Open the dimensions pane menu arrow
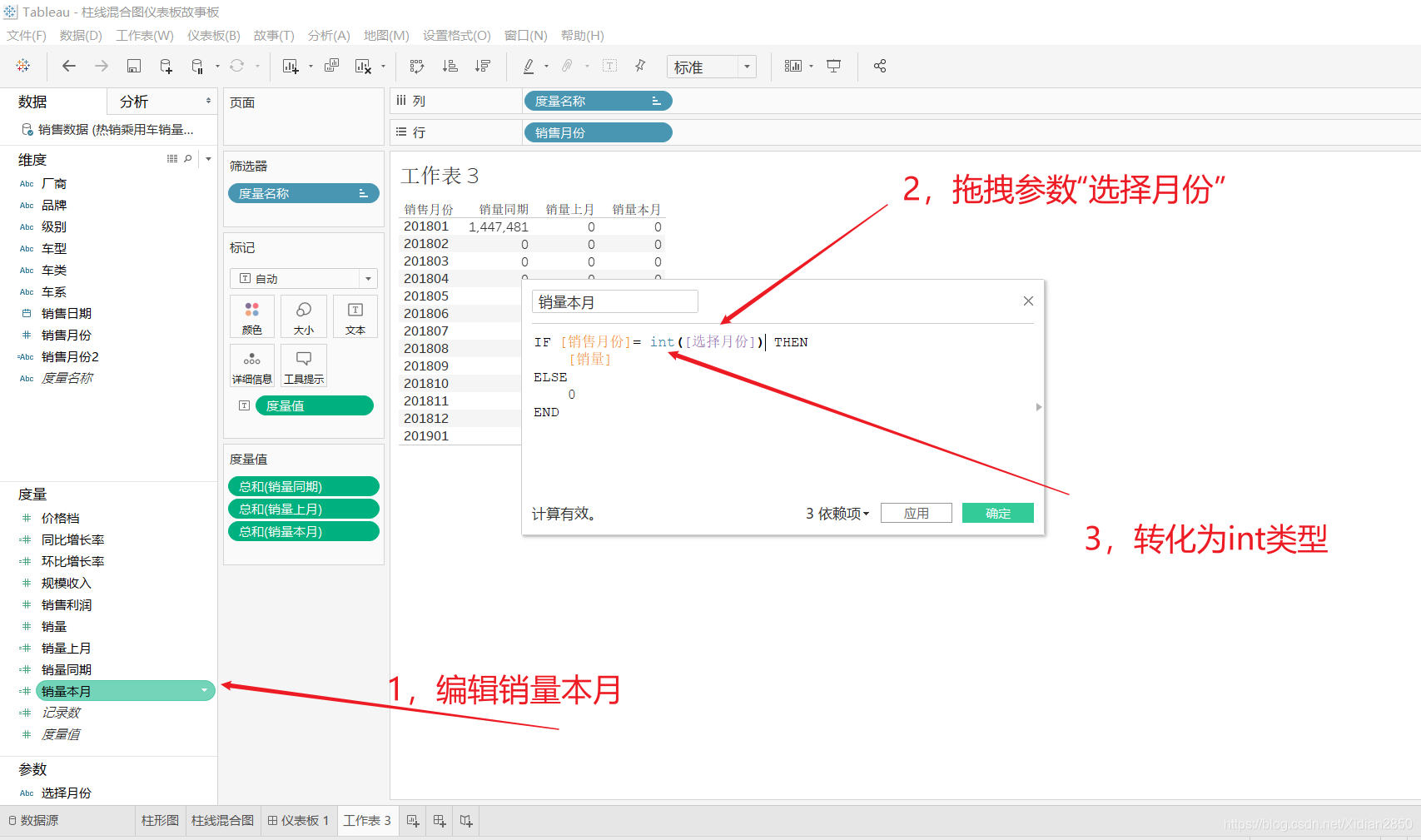Screen dimensions: 1421x840 tap(208, 158)
